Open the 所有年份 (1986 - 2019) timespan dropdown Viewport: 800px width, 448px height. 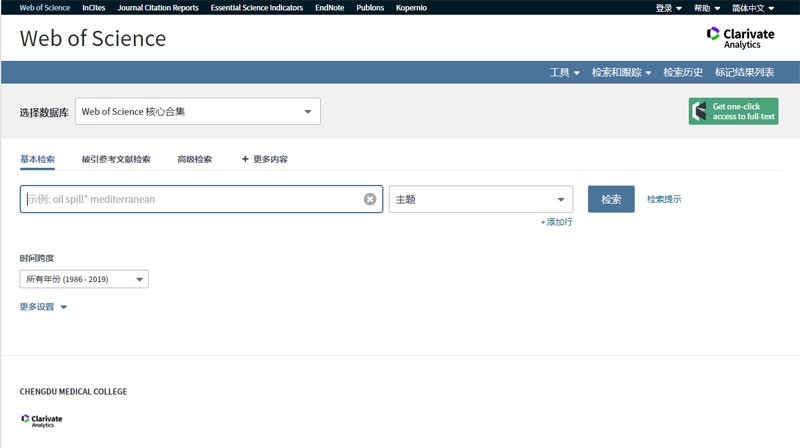pyautogui.click(x=84, y=279)
